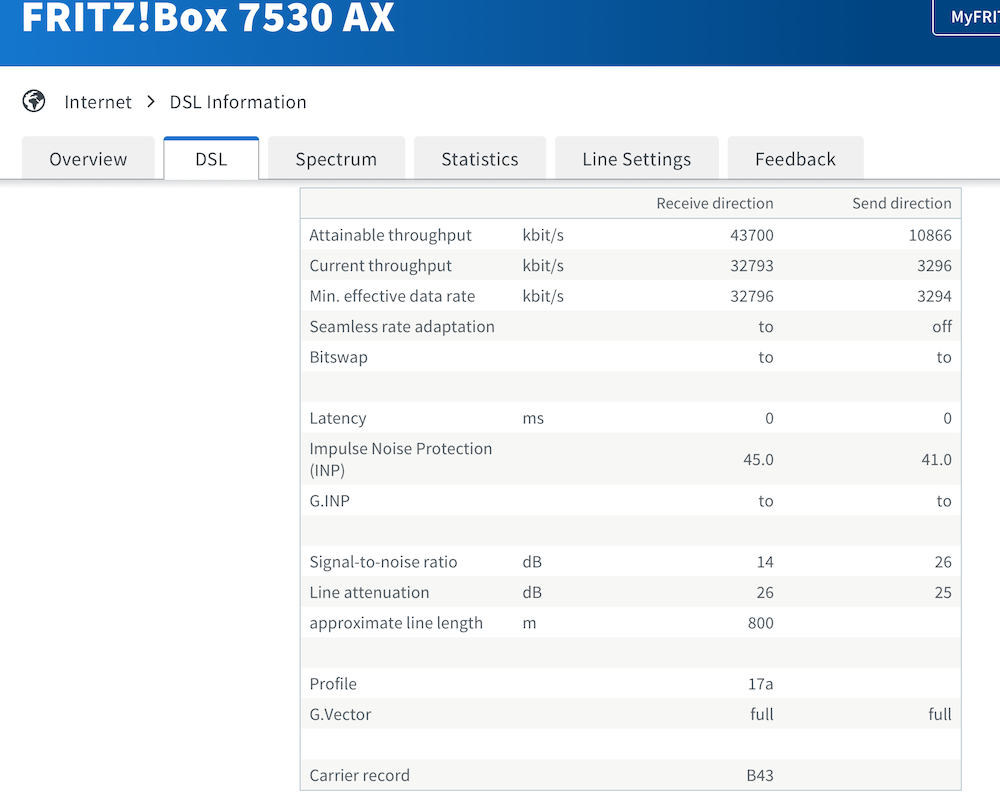
Task: Select the Signal-to-noise ratio label
Action: pyautogui.click(x=383, y=562)
